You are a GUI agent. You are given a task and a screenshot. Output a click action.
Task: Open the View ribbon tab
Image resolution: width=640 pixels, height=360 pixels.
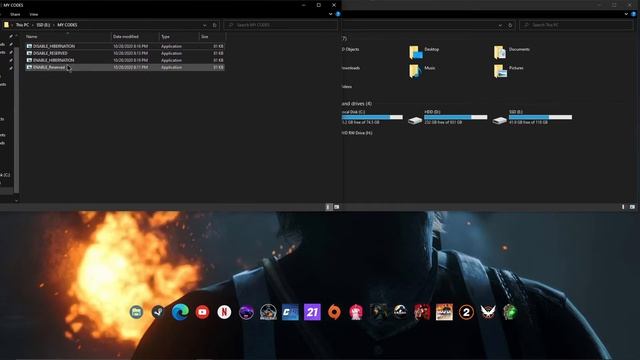pos(33,14)
